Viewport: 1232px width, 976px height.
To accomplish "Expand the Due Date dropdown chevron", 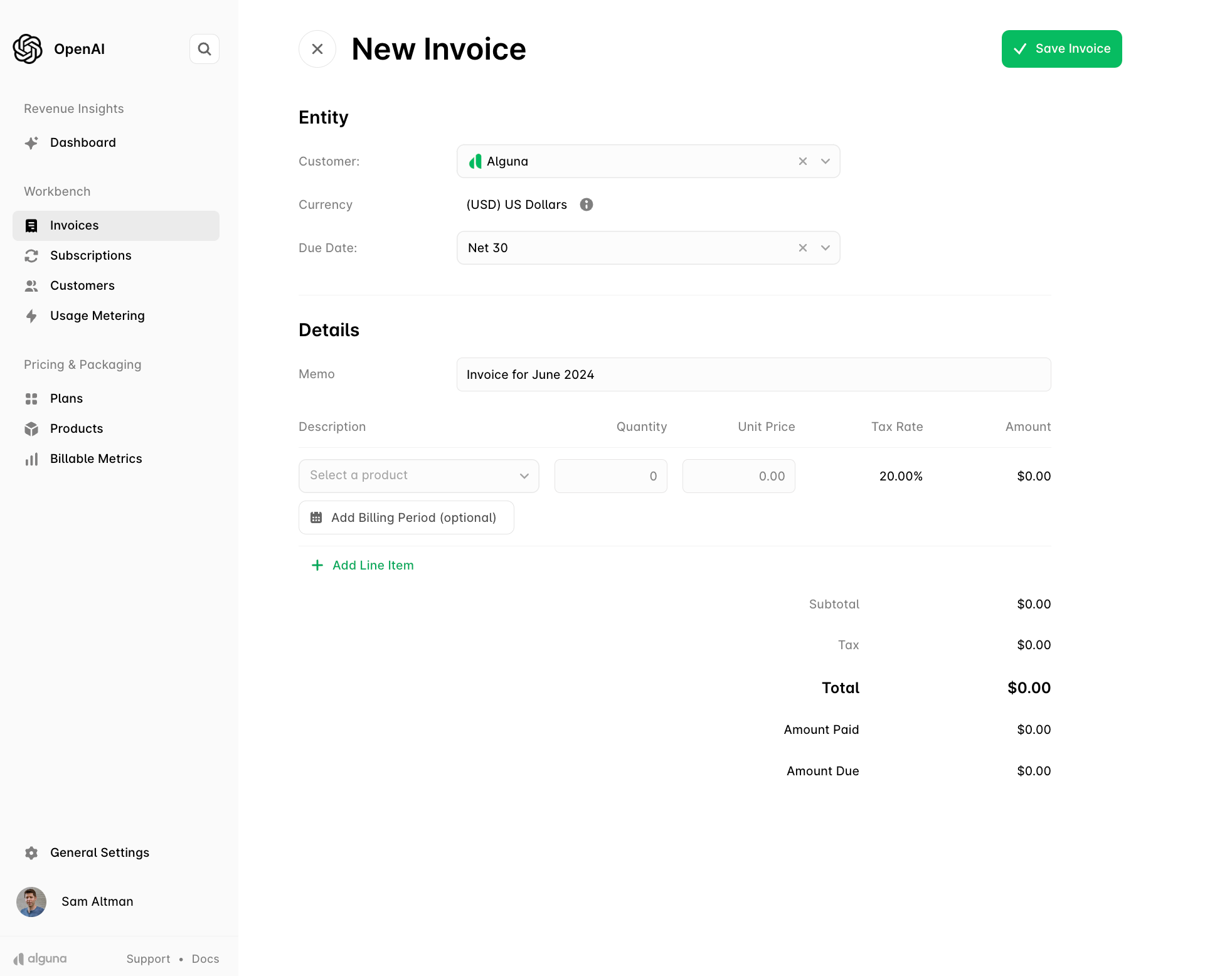I will (x=826, y=248).
